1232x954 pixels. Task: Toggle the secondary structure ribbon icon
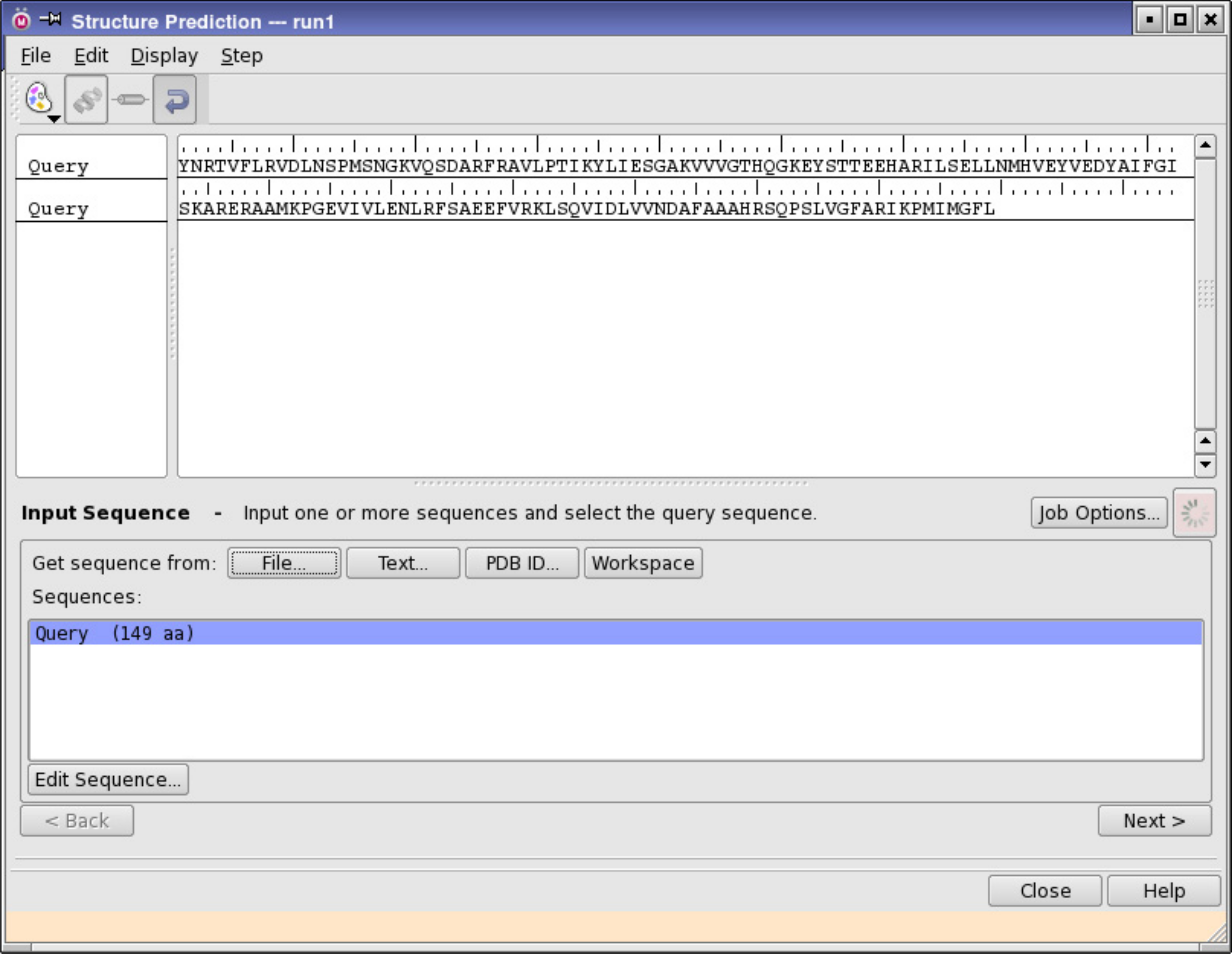coord(86,99)
